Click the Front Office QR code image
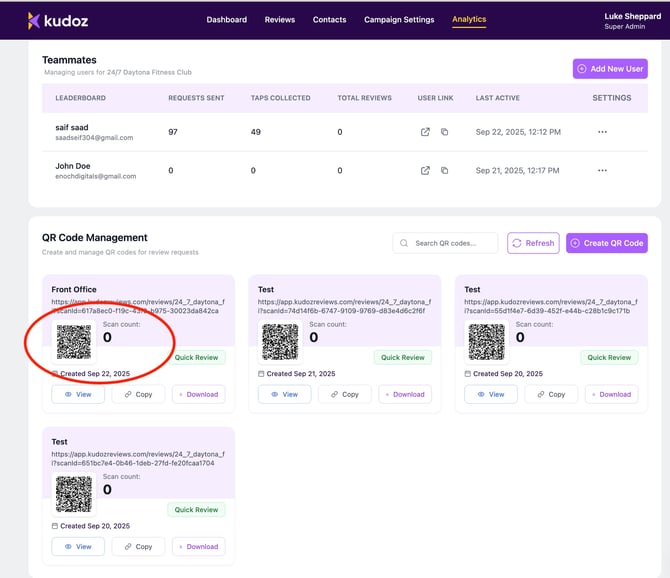The width and height of the screenshot is (670, 578). pos(74,342)
